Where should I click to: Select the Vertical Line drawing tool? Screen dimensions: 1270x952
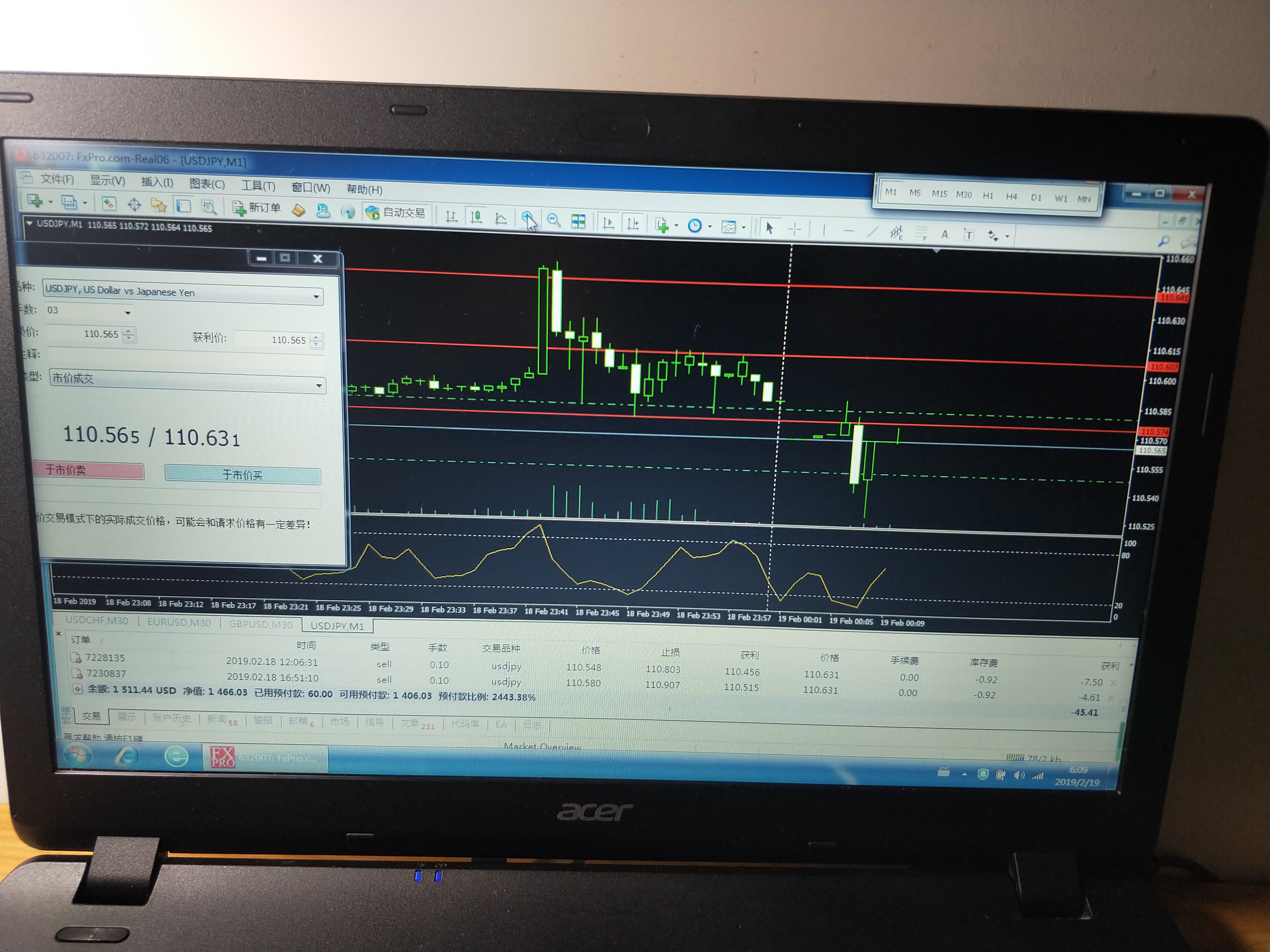pos(824,230)
